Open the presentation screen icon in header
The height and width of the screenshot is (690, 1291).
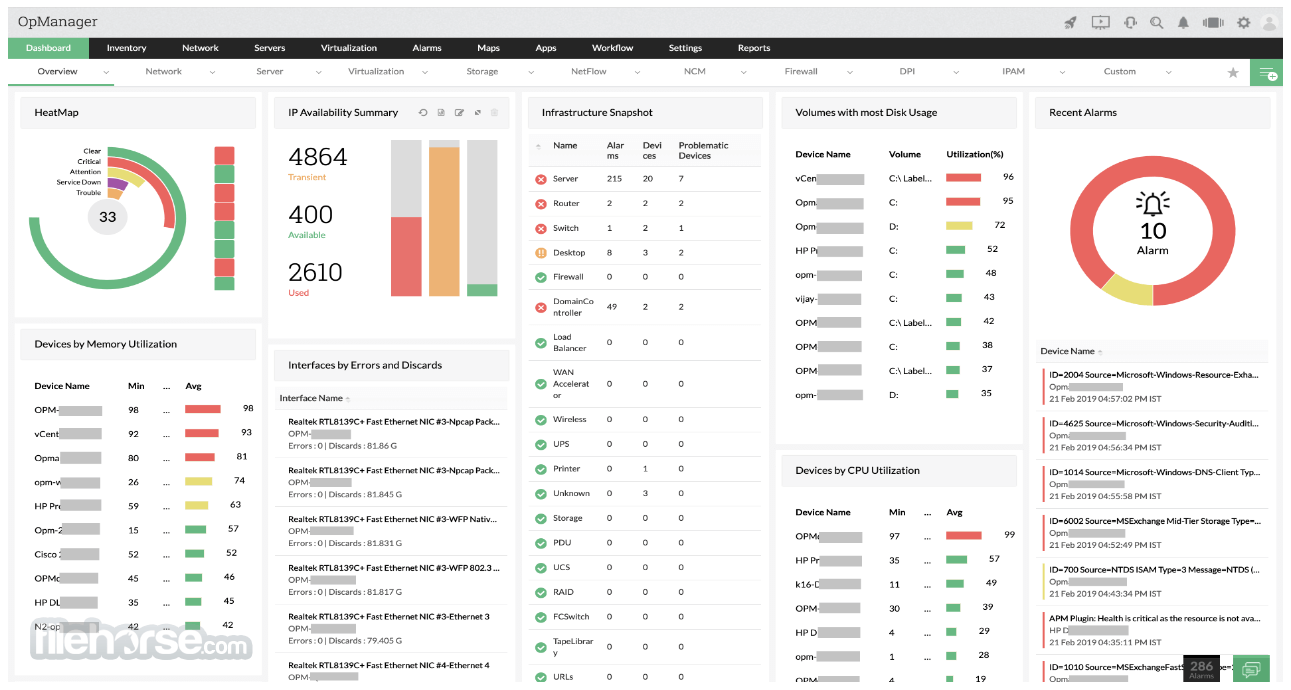[1100, 22]
